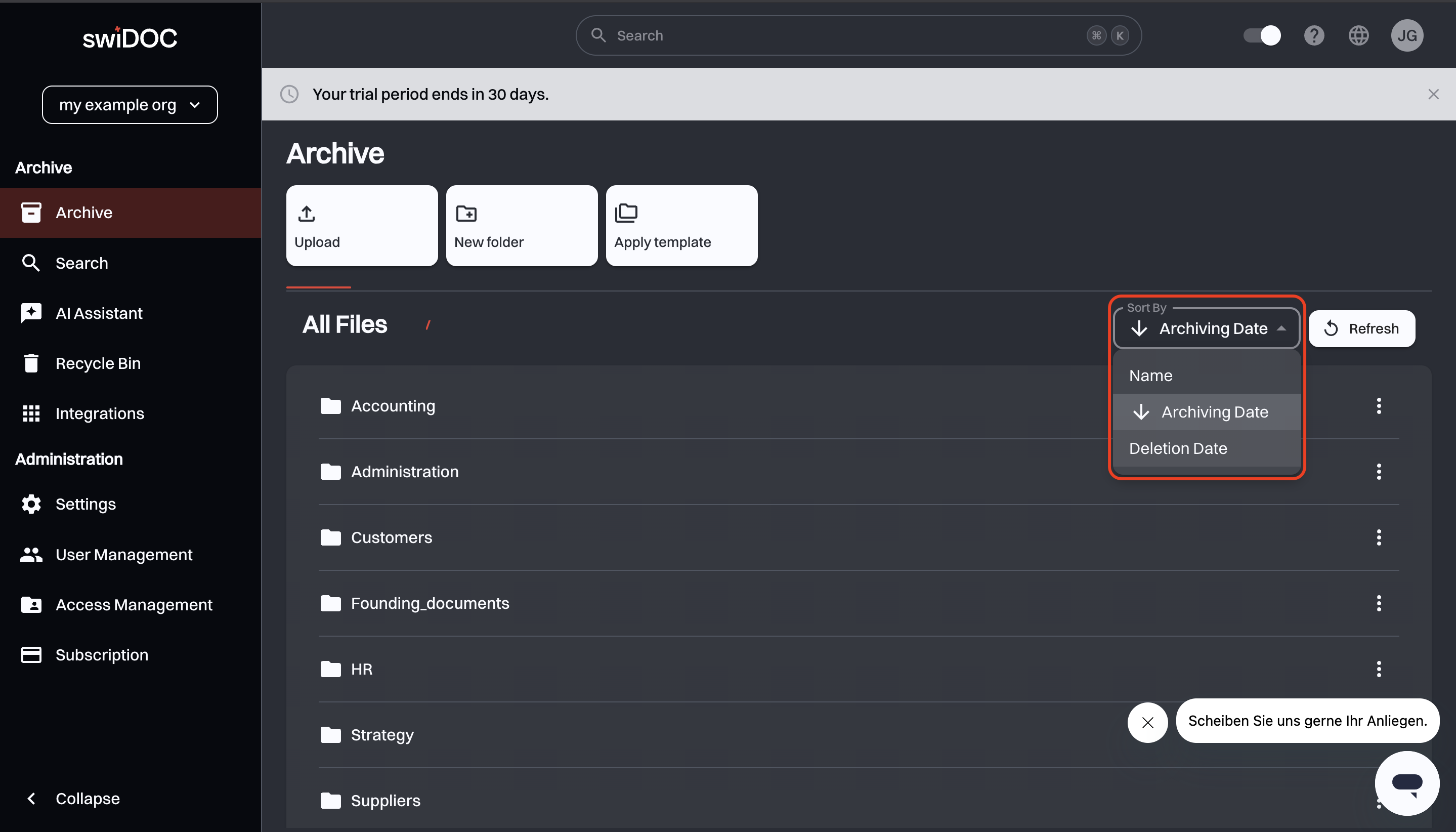
Task: Open Subscription page
Action: 130,655
